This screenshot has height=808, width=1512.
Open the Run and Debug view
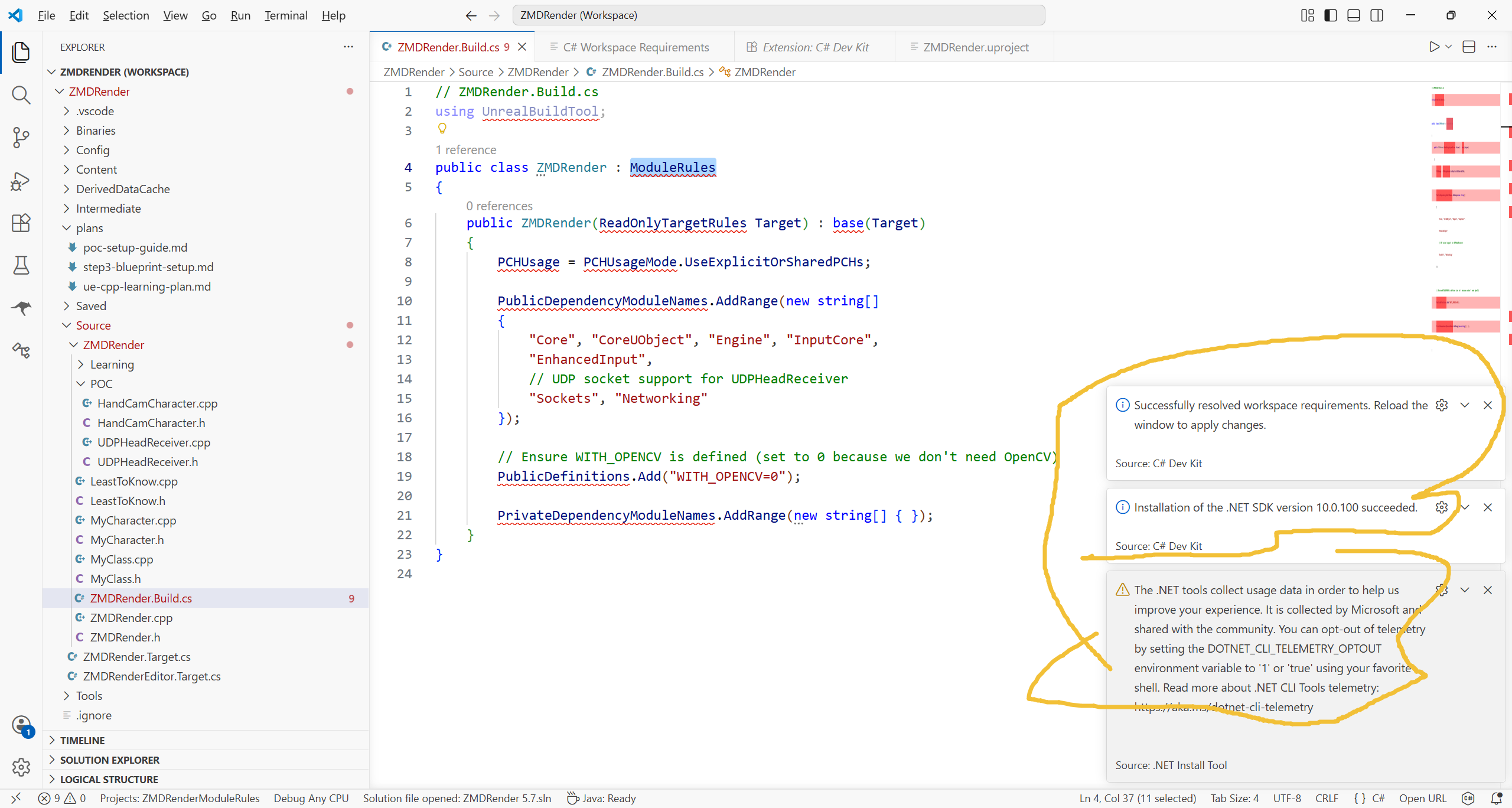click(21, 180)
